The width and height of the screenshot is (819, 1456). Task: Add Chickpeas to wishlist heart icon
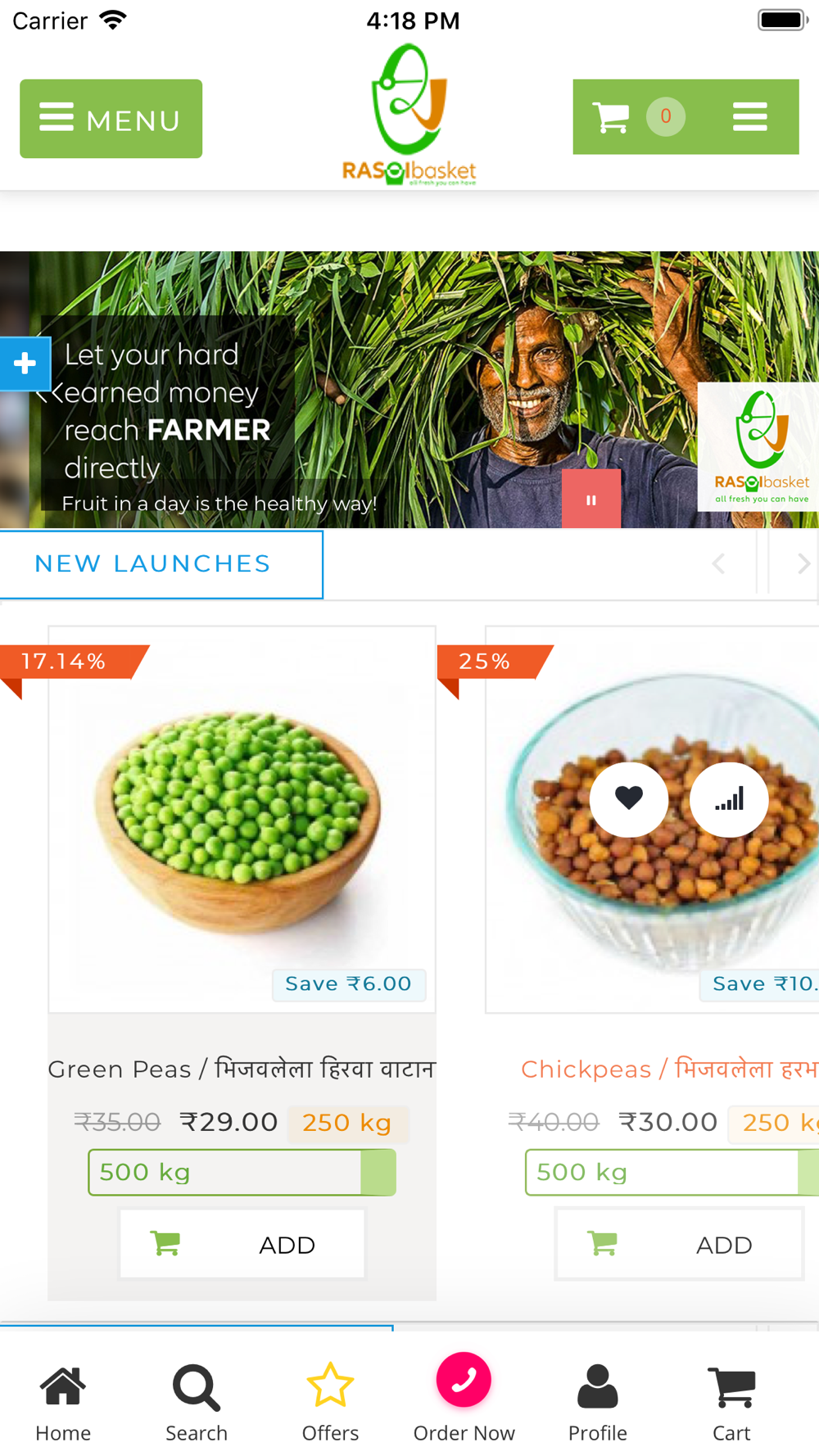pyautogui.click(x=629, y=798)
